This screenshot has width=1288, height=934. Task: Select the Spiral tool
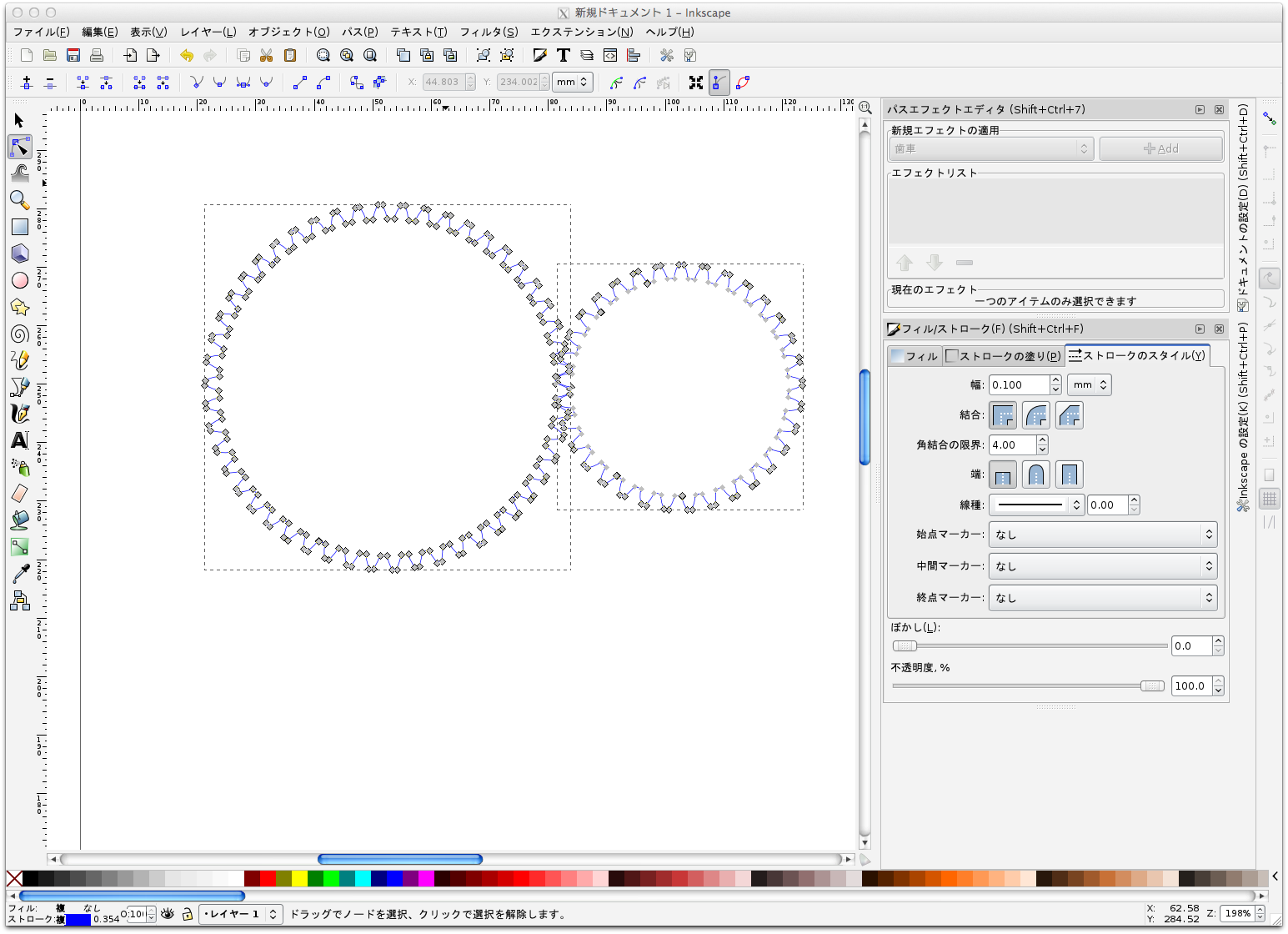click(20, 334)
